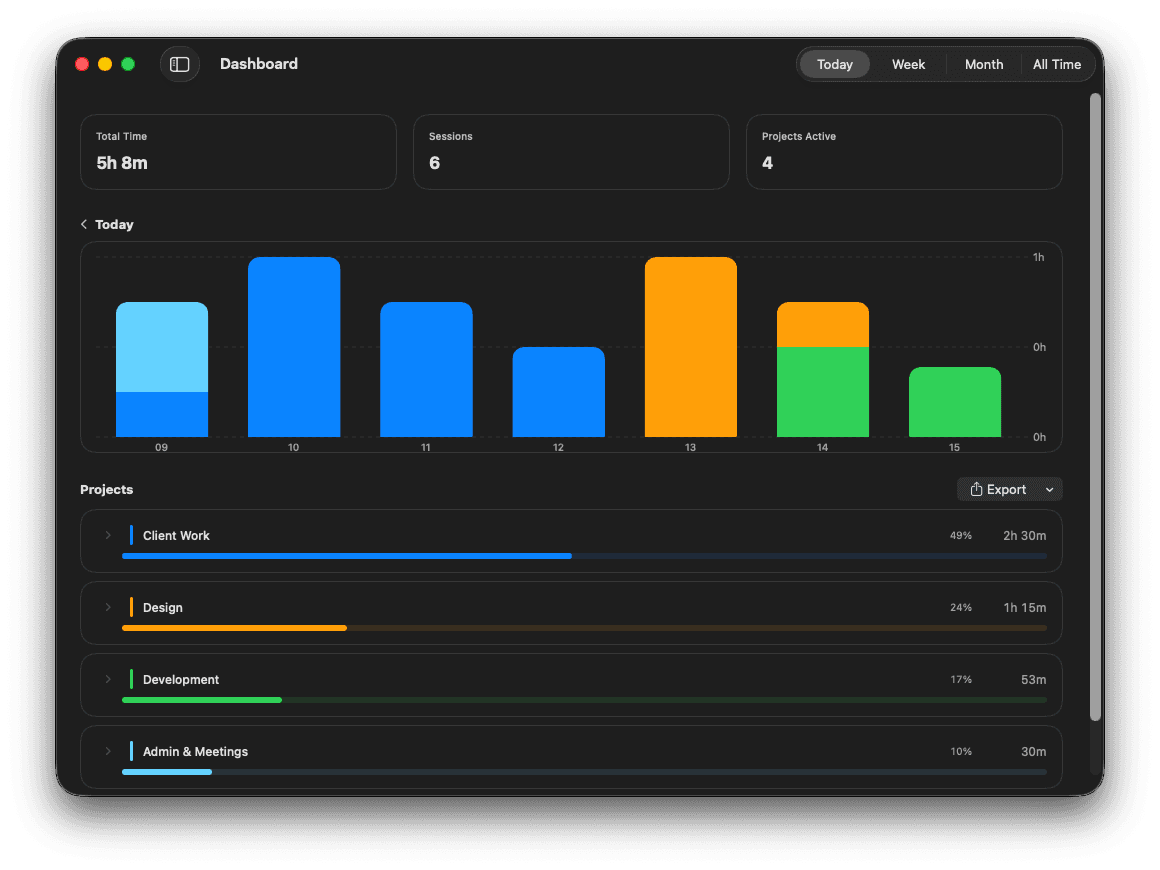The height and width of the screenshot is (870, 1160).
Task: Click the Export share icon
Action: (976, 490)
